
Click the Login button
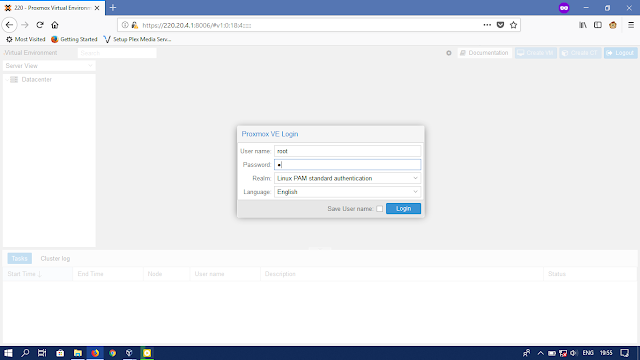[403, 209]
